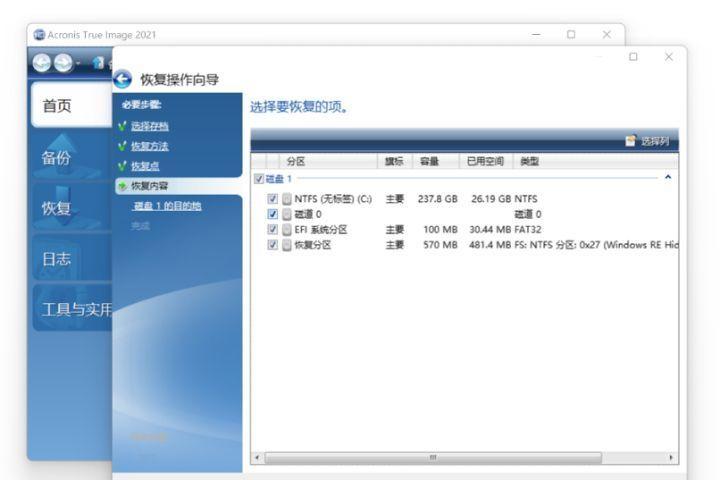Click the green check beside the 选择存档 step
The image size is (720, 480).
click(122, 126)
